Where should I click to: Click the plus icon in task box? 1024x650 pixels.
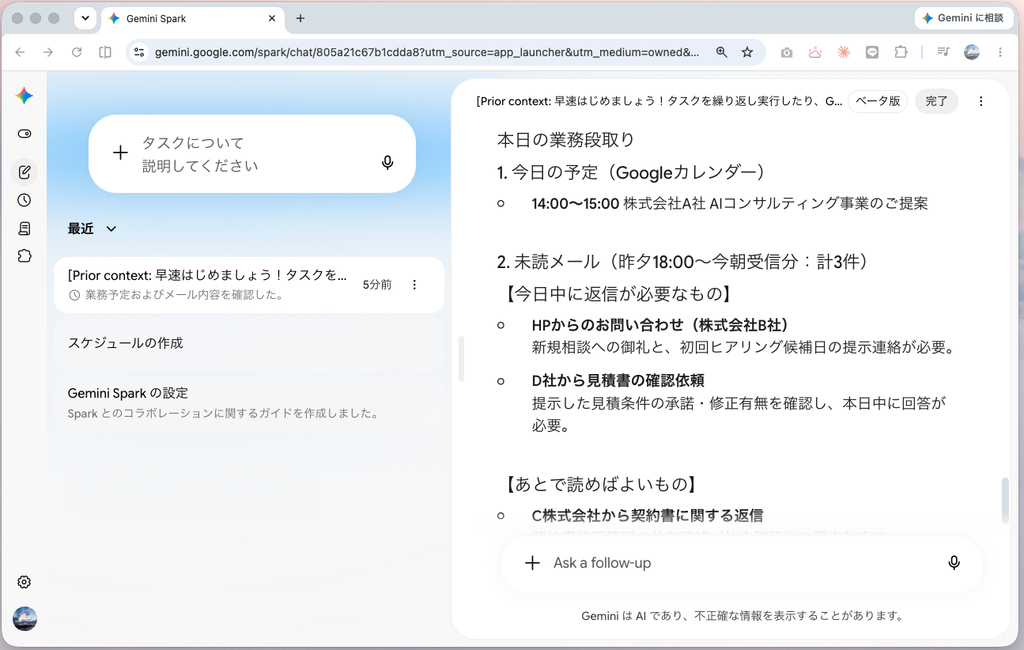(x=120, y=153)
